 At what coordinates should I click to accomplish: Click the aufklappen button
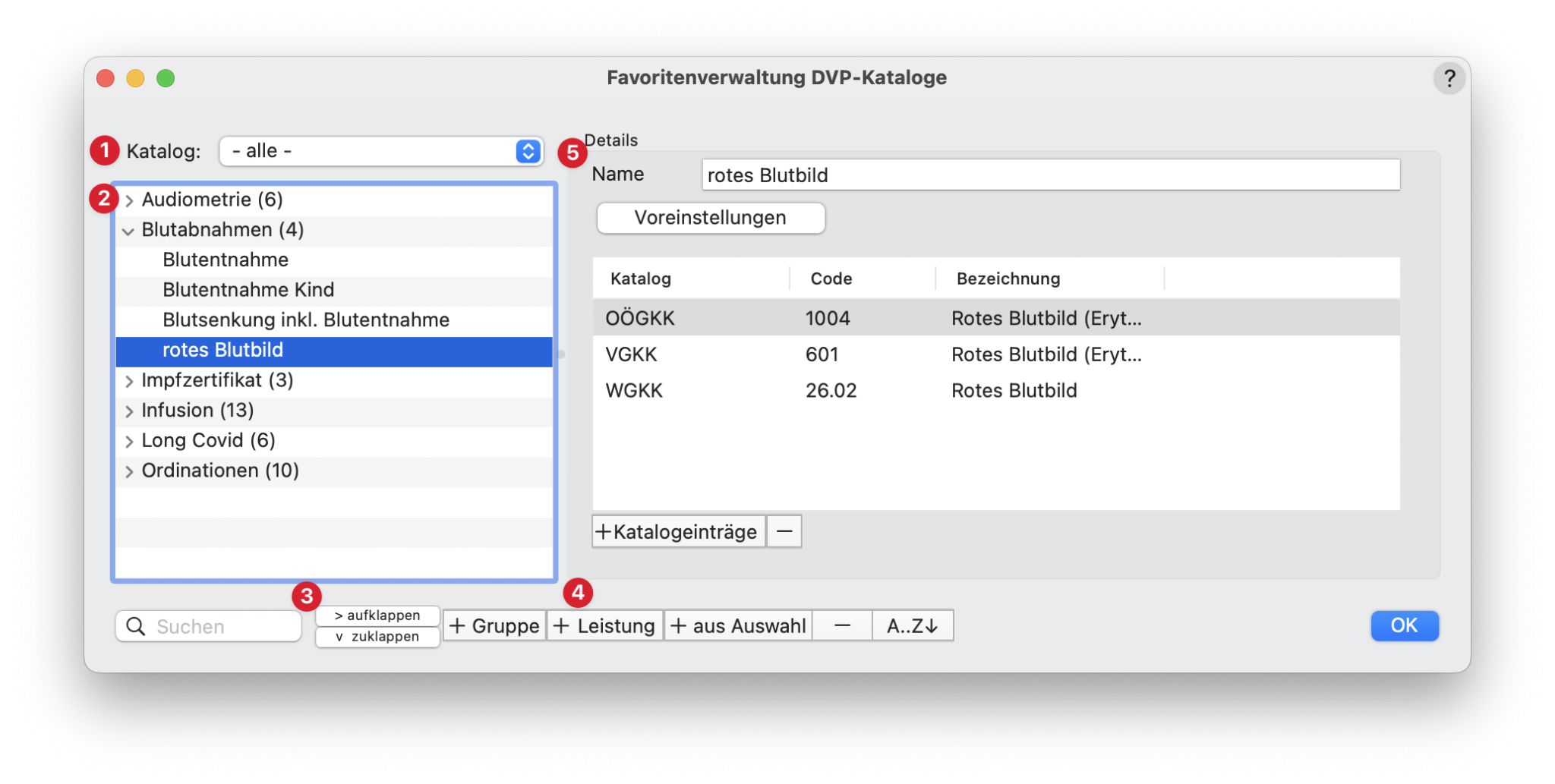coord(377,616)
